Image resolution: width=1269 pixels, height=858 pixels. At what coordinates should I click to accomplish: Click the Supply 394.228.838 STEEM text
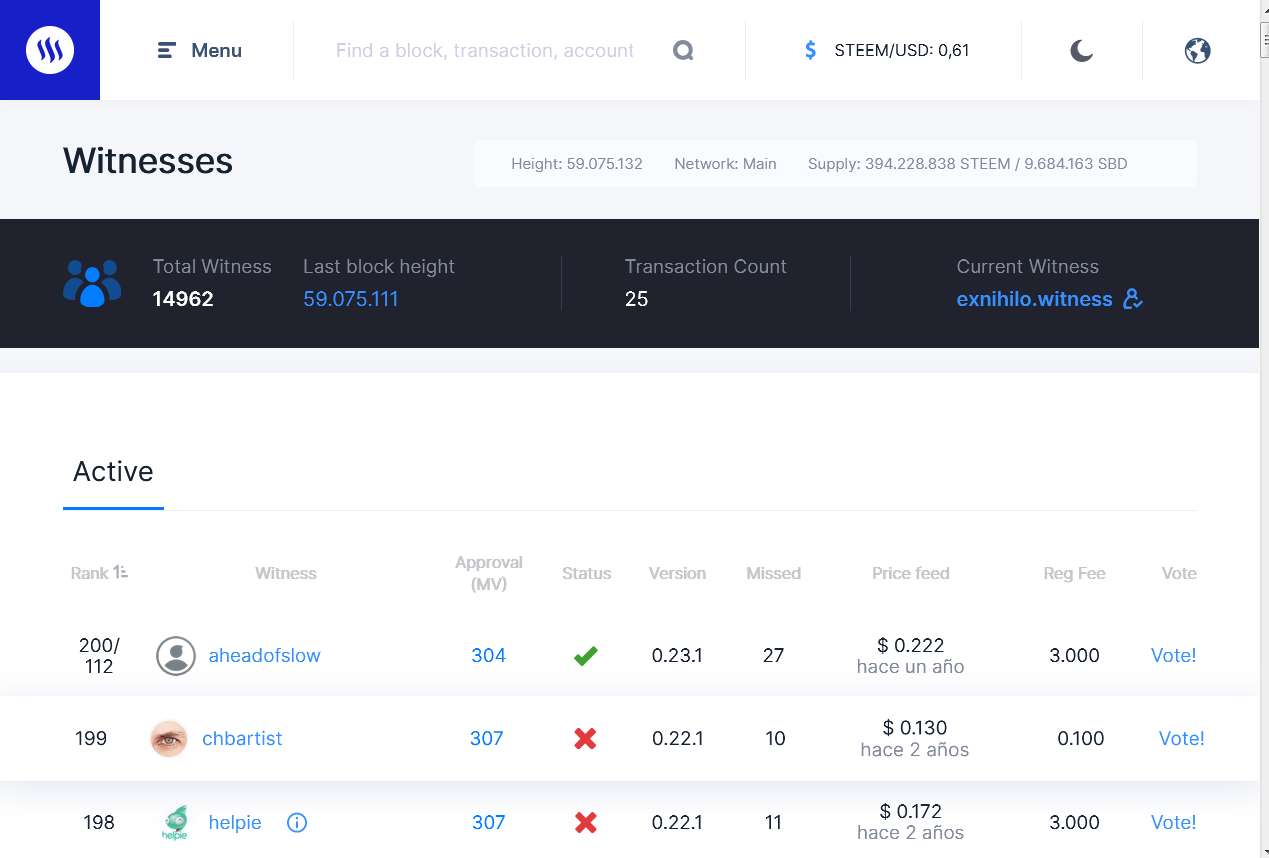[x=967, y=164]
